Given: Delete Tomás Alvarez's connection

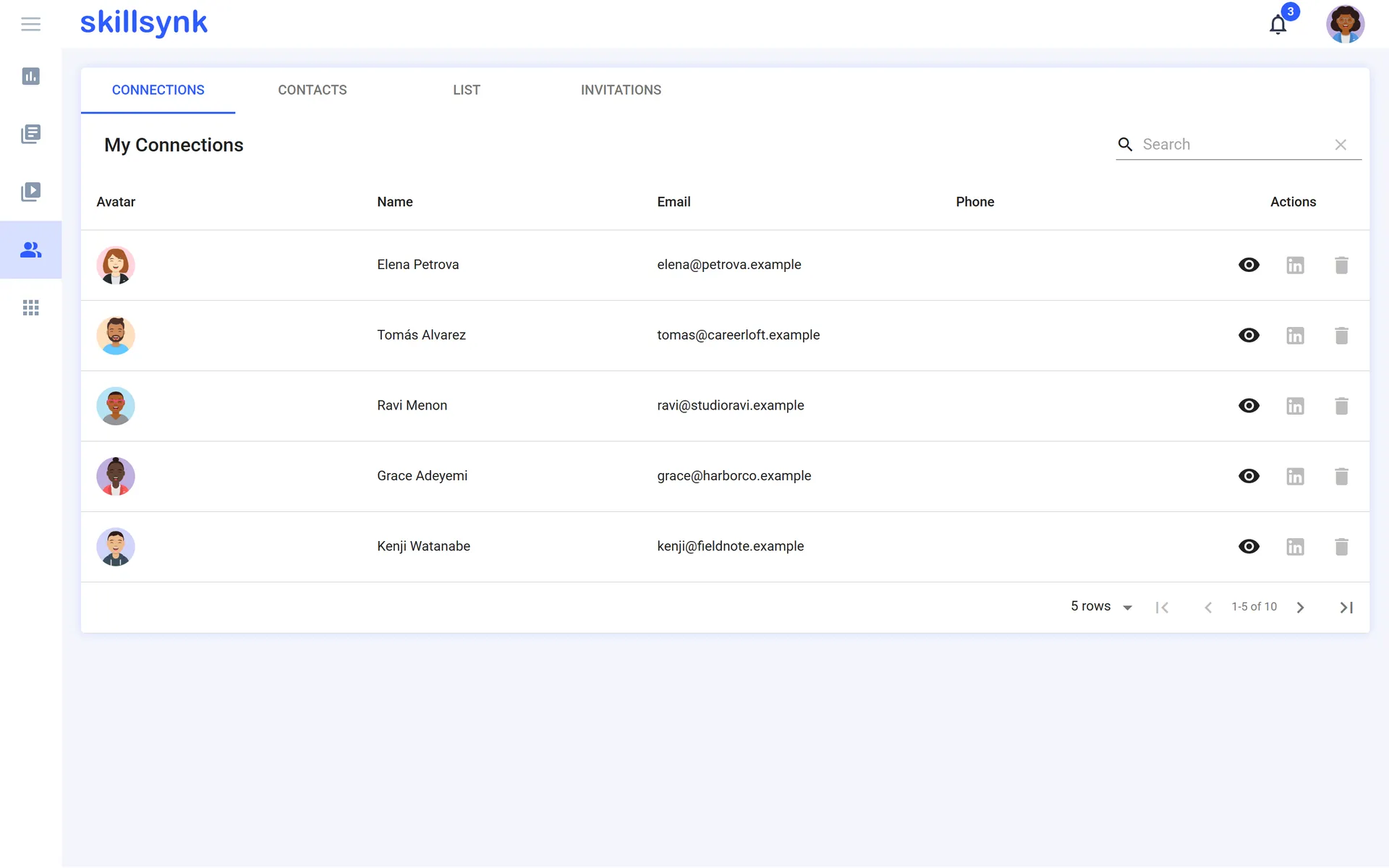Looking at the screenshot, I should click(1341, 336).
